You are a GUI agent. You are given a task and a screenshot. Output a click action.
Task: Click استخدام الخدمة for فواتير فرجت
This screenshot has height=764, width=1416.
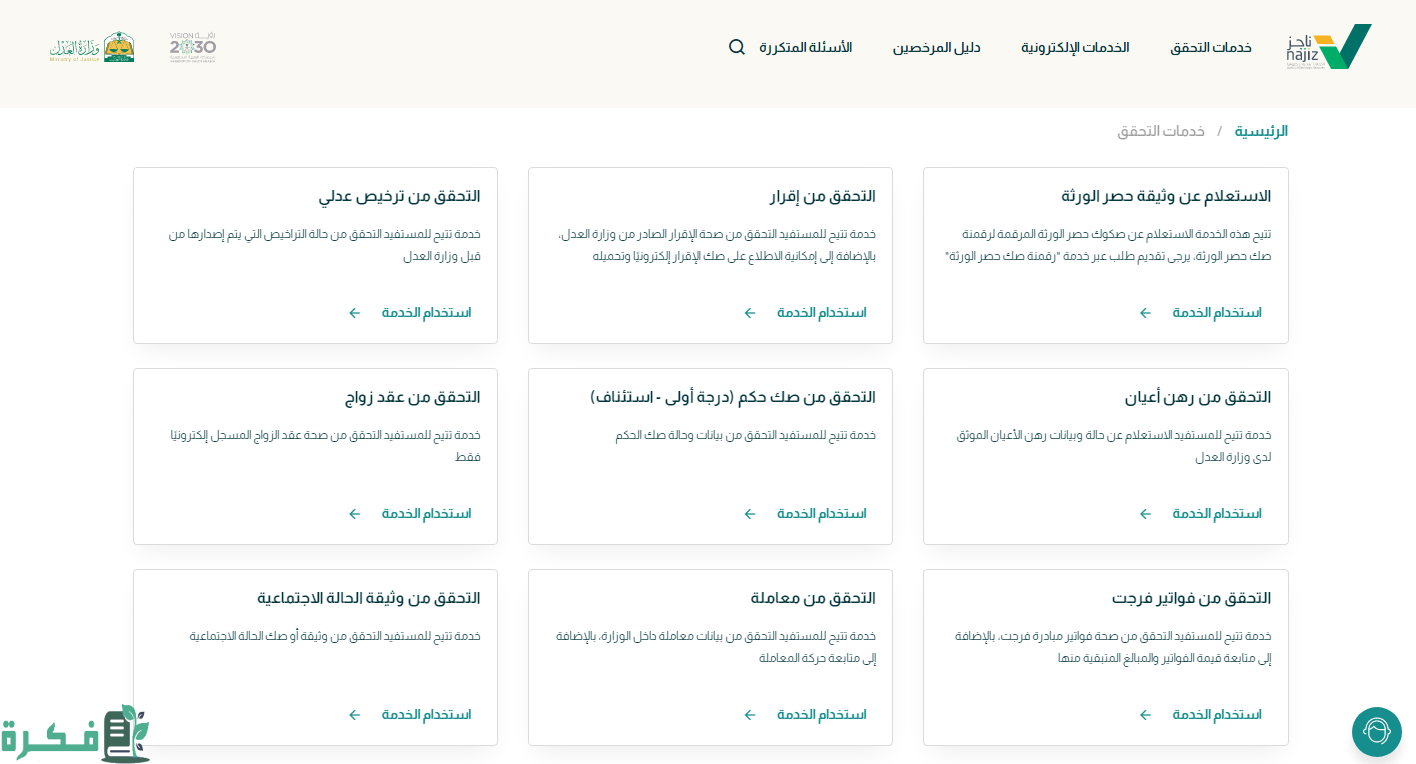click(x=1216, y=715)
